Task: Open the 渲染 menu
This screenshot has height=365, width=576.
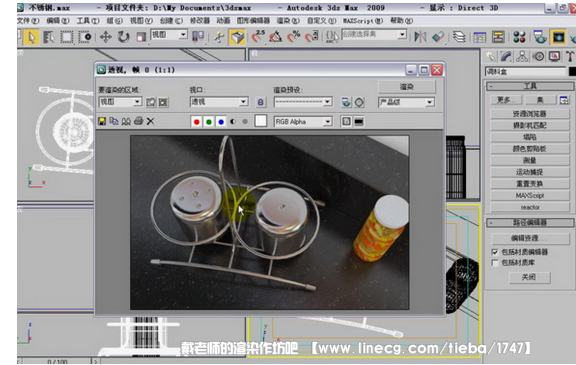Action: (x=288, y=21)
